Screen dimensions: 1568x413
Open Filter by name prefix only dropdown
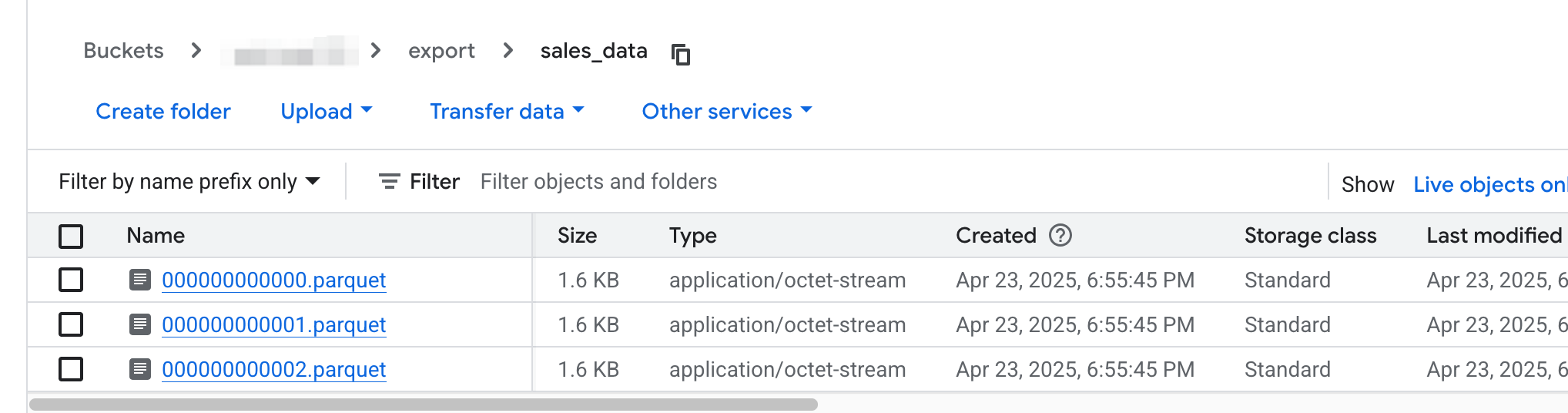pyautogui.click(x=189, y=182)
